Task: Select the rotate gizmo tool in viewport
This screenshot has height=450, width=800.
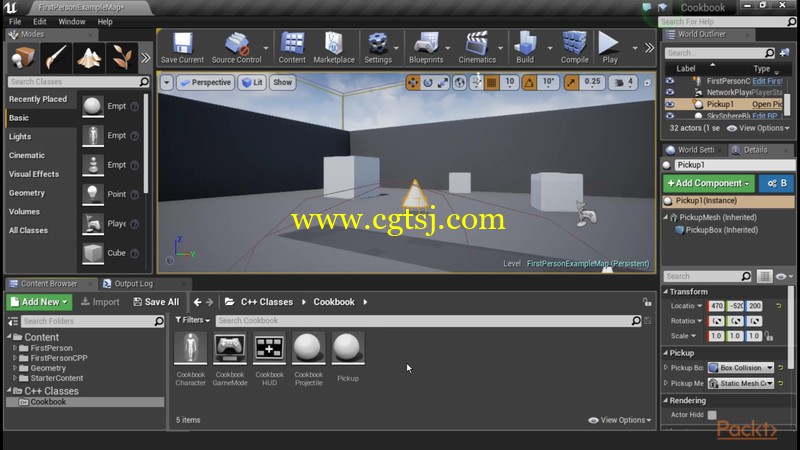Action: tap(428, 82)
